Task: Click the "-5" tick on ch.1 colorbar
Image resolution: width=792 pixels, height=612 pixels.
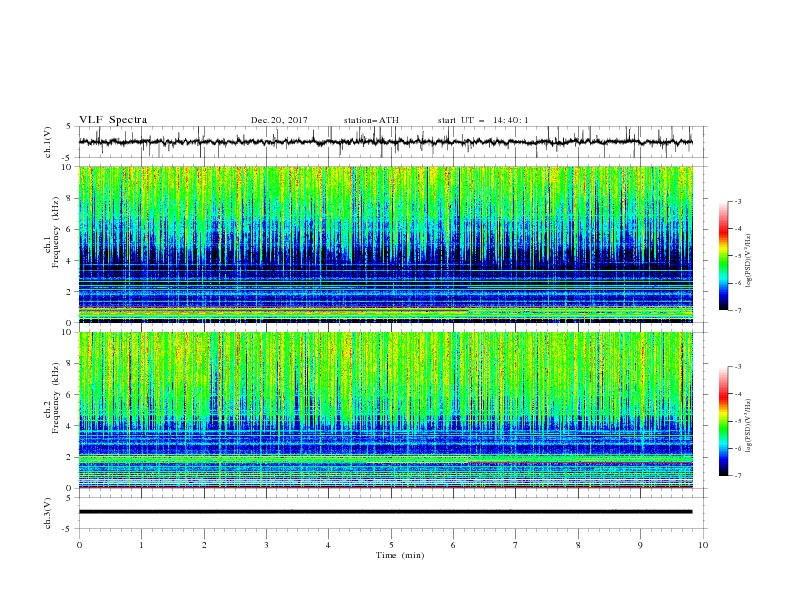Action: (x=737, y=256)
